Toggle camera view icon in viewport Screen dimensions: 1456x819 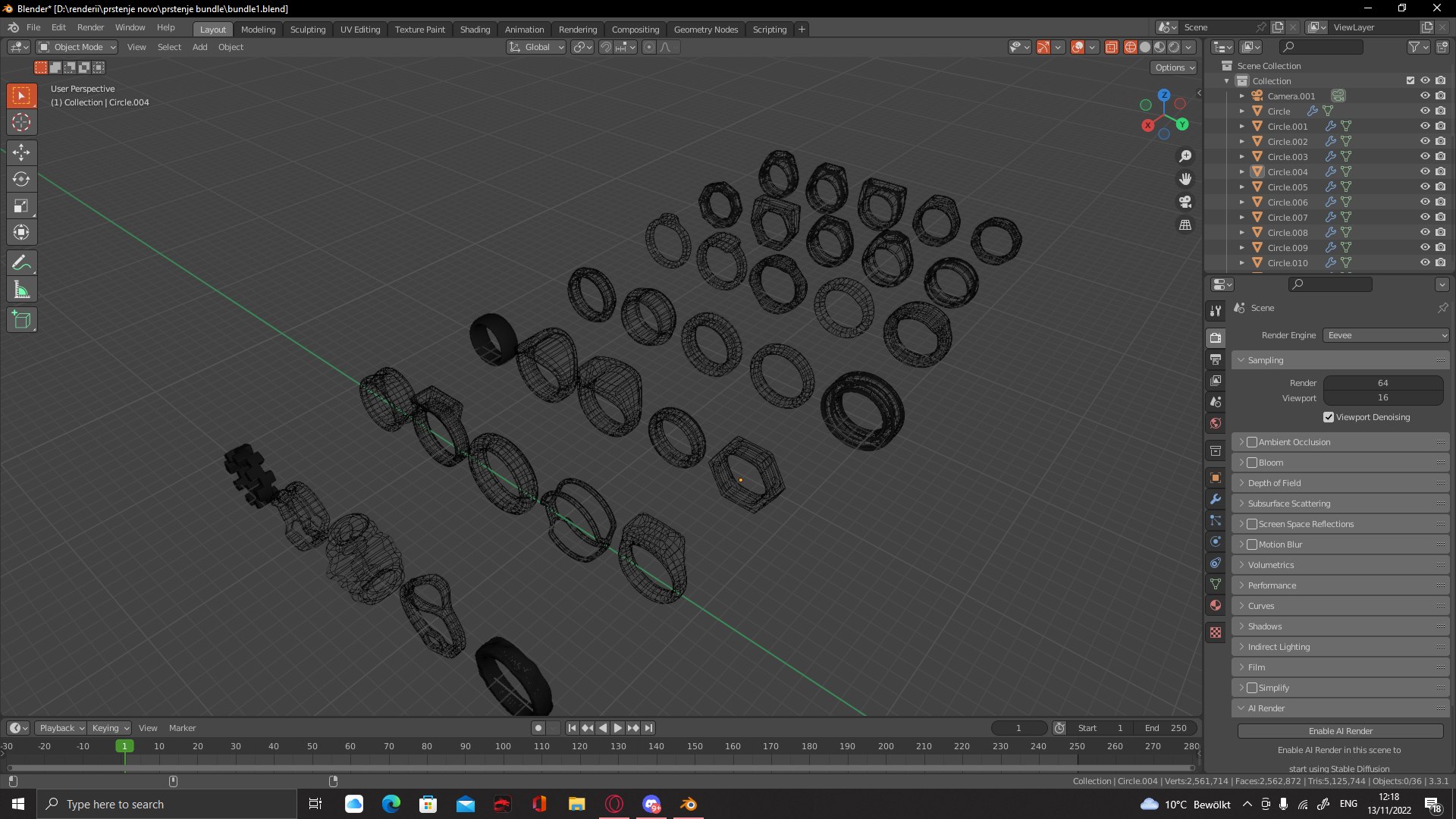pyautogui.click(x=1185, y=202)
